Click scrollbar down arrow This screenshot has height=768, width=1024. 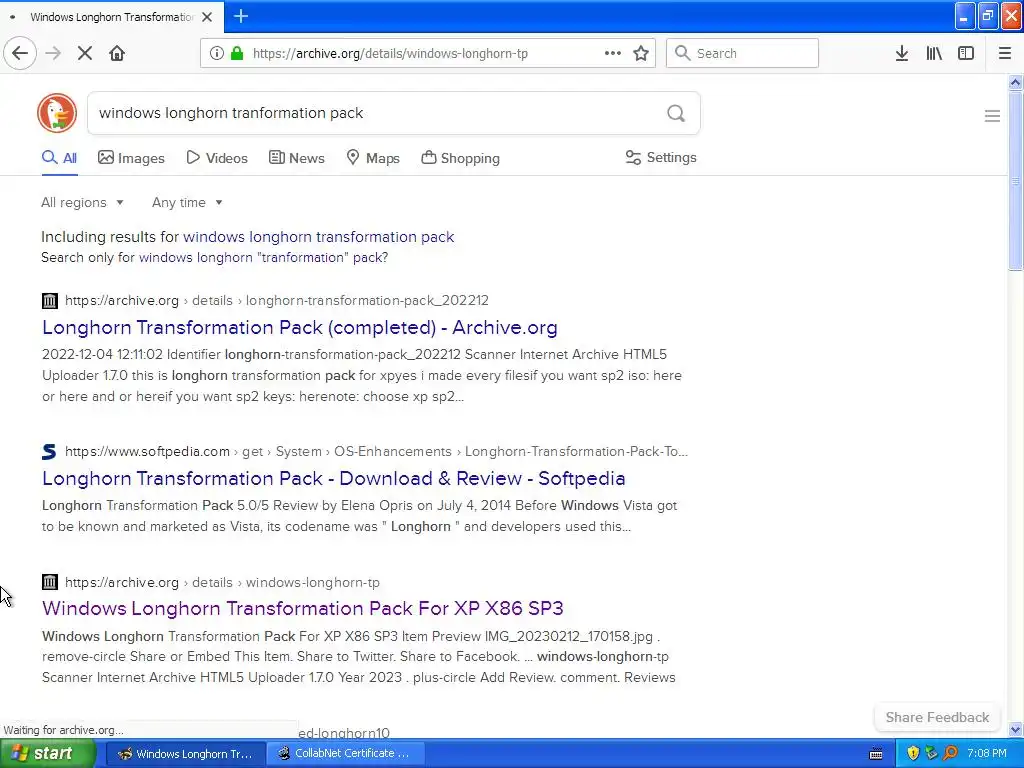click(1015, 729)
